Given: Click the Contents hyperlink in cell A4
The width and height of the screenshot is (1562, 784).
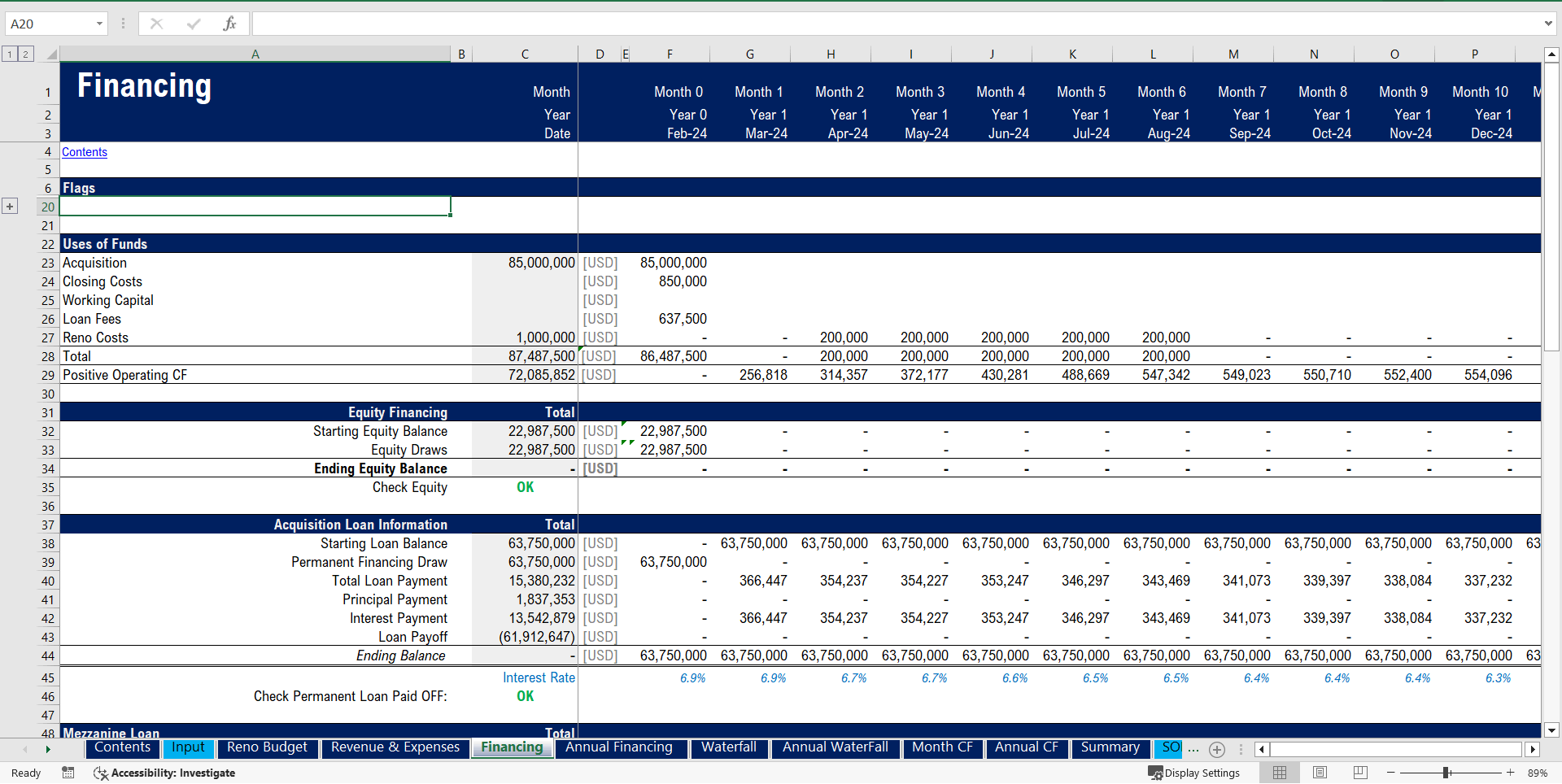Looking at the screenshot, I should click(x=85, y=152).
